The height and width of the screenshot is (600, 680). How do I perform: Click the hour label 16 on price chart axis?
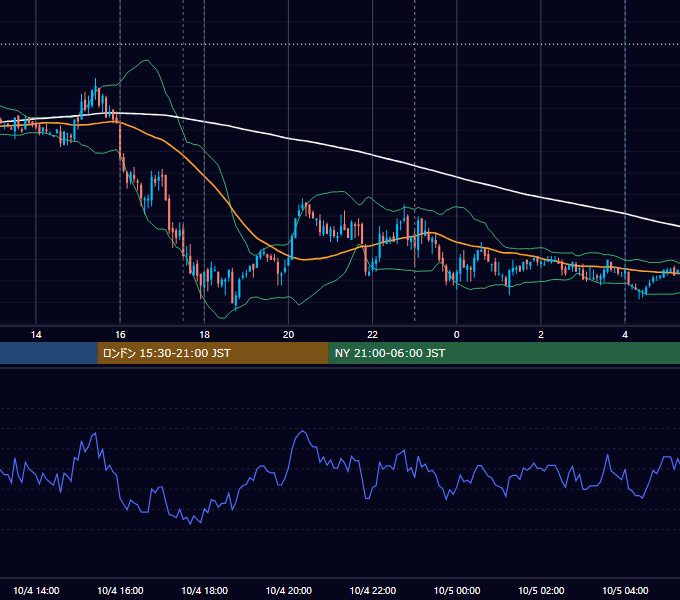pos(120,335)
